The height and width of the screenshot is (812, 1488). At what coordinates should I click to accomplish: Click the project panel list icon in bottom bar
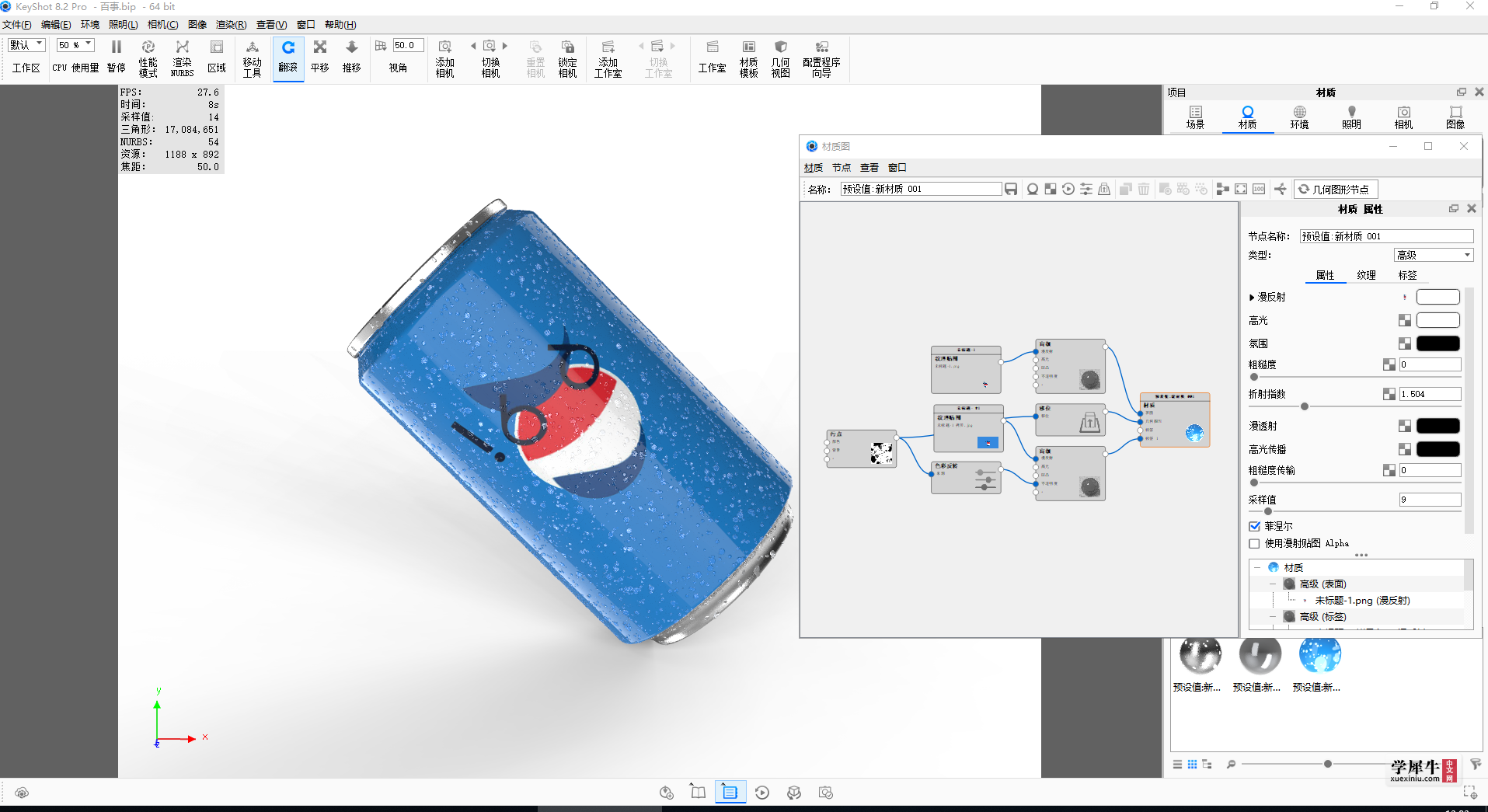[x=730, y=792]
